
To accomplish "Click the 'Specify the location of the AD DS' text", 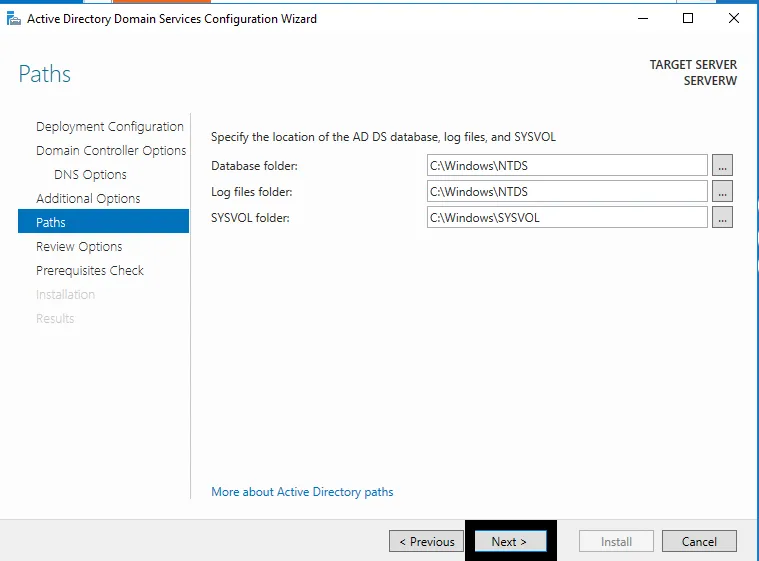I will click(x=383, y=137).
